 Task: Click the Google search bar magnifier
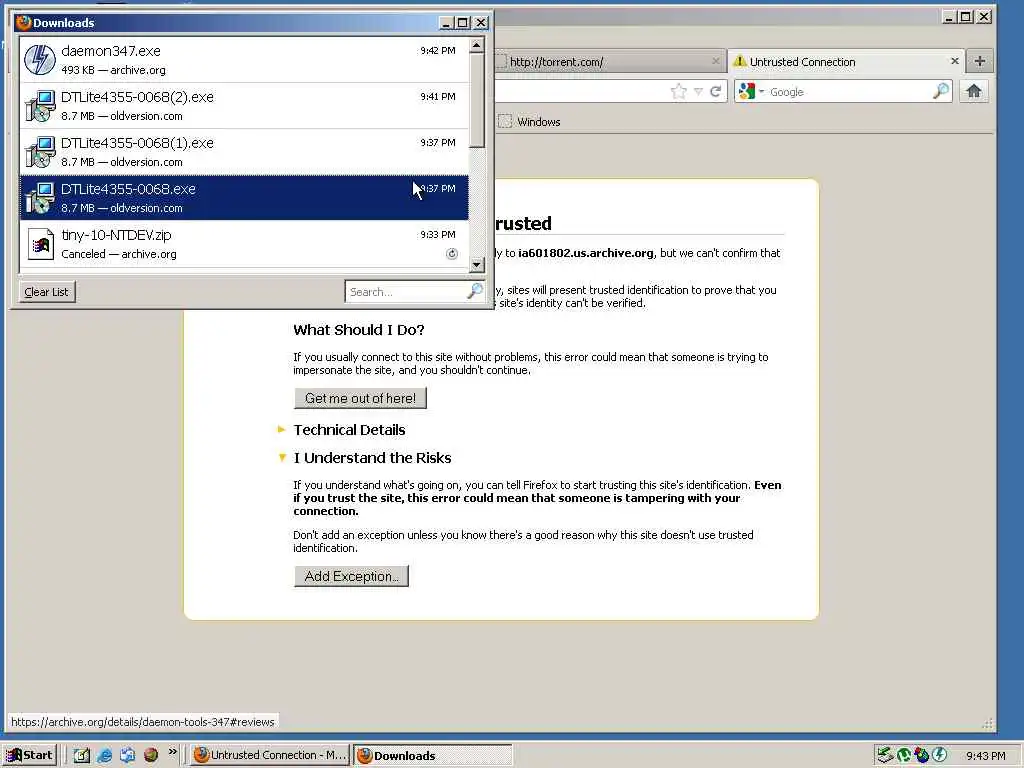pos(940,91)
